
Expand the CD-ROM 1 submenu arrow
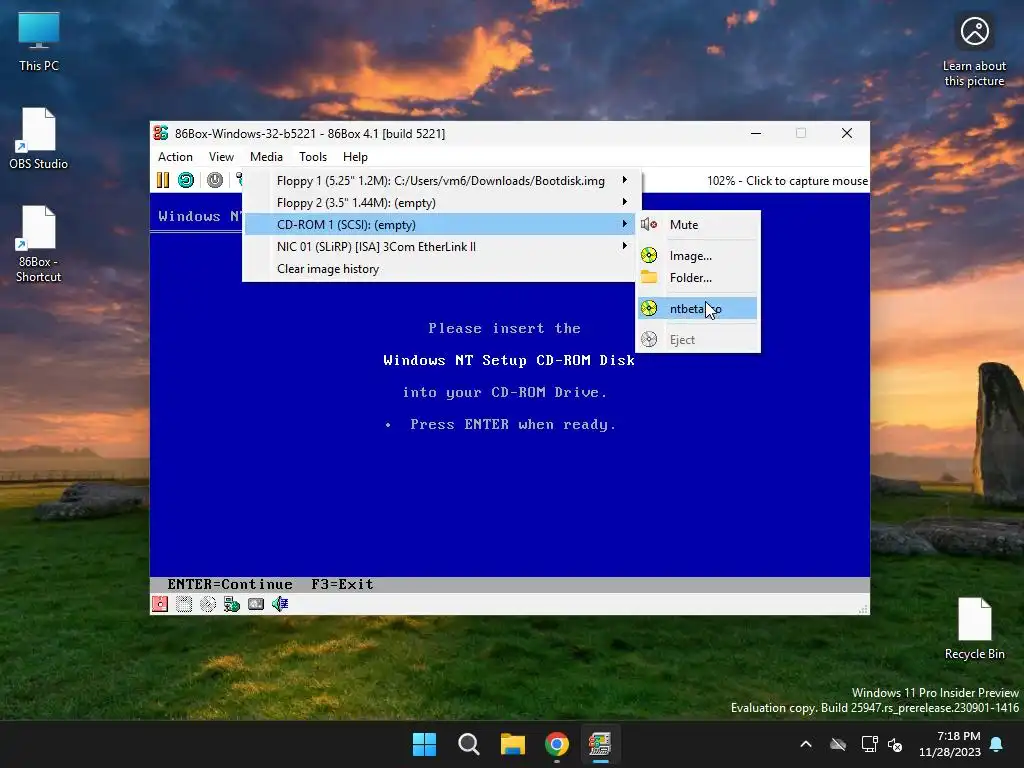click(624, 224)
